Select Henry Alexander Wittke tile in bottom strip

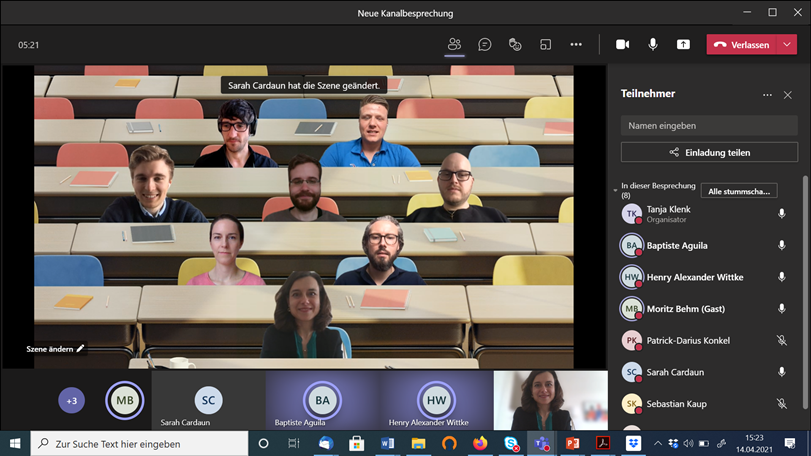click(x=436, y=400)
